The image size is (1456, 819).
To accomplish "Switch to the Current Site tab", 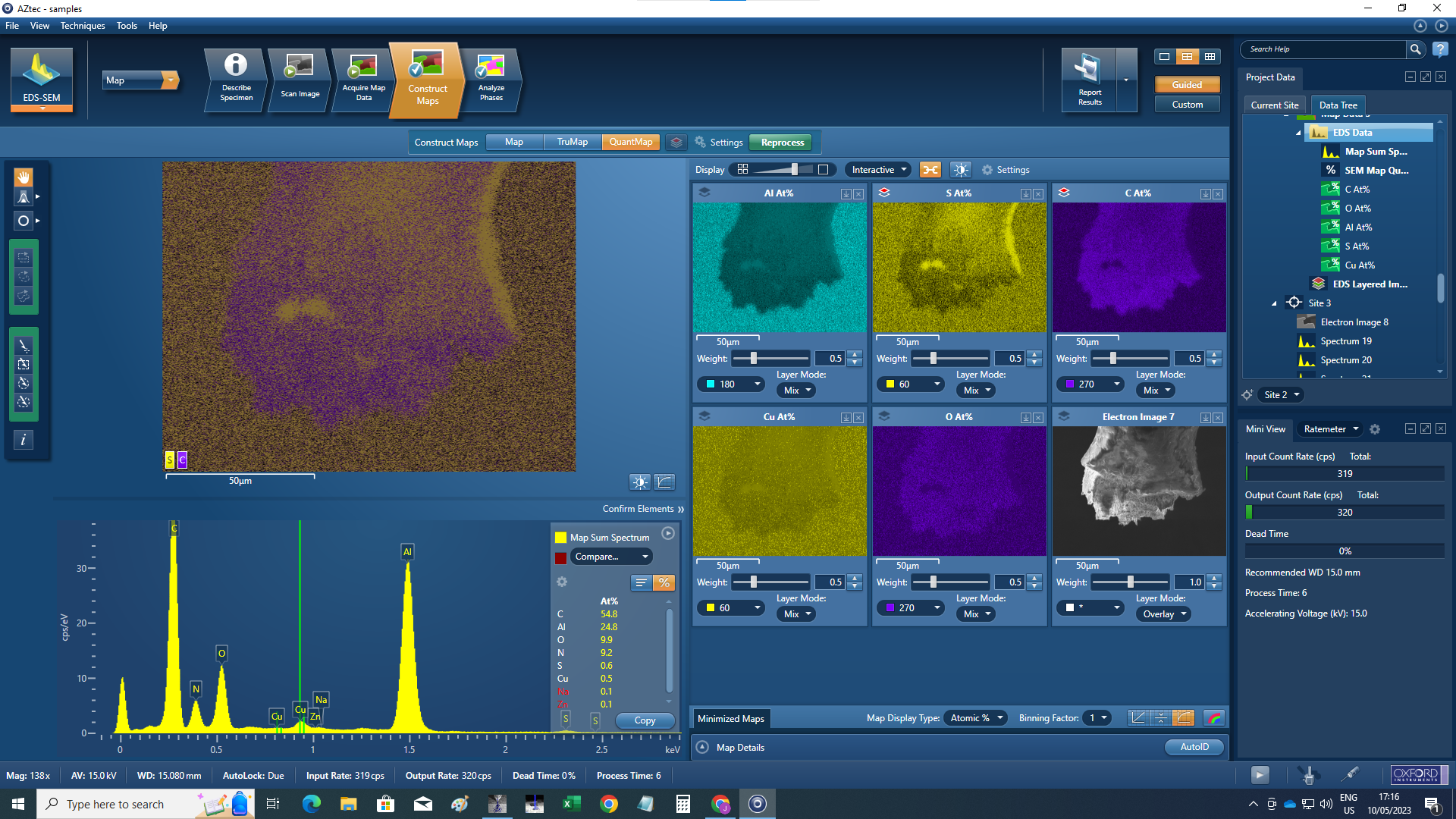I will pyautogui.click(x=1274, y=105).
